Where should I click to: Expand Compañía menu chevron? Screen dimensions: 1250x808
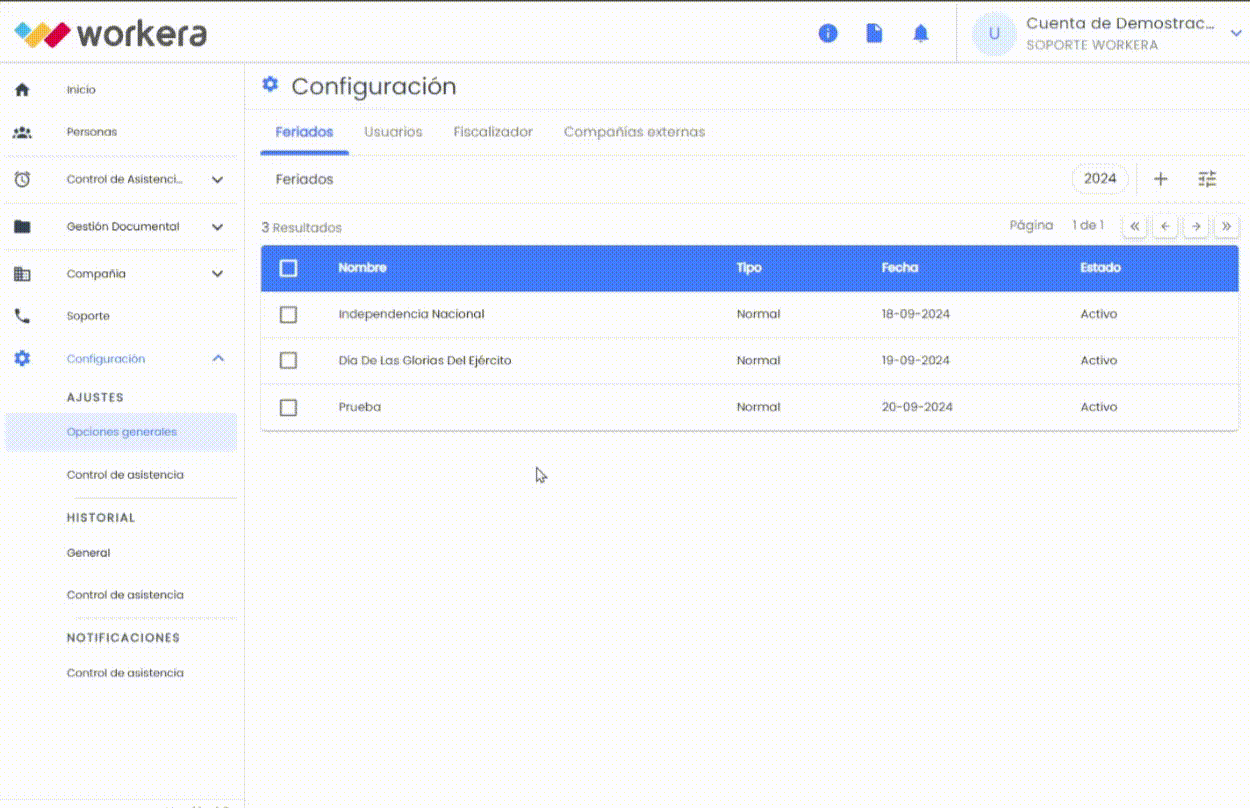pyautogui.click(x=218, y=274)
